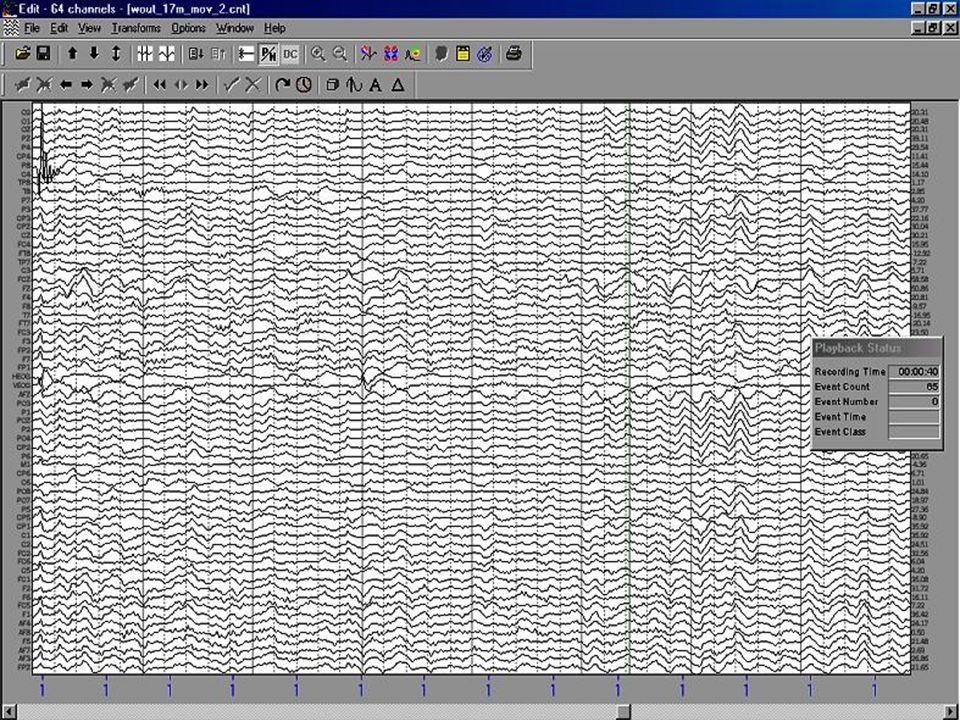The image size is (960, 720).
Task: Click the page up channels icon
Action: tap(218, 54)
